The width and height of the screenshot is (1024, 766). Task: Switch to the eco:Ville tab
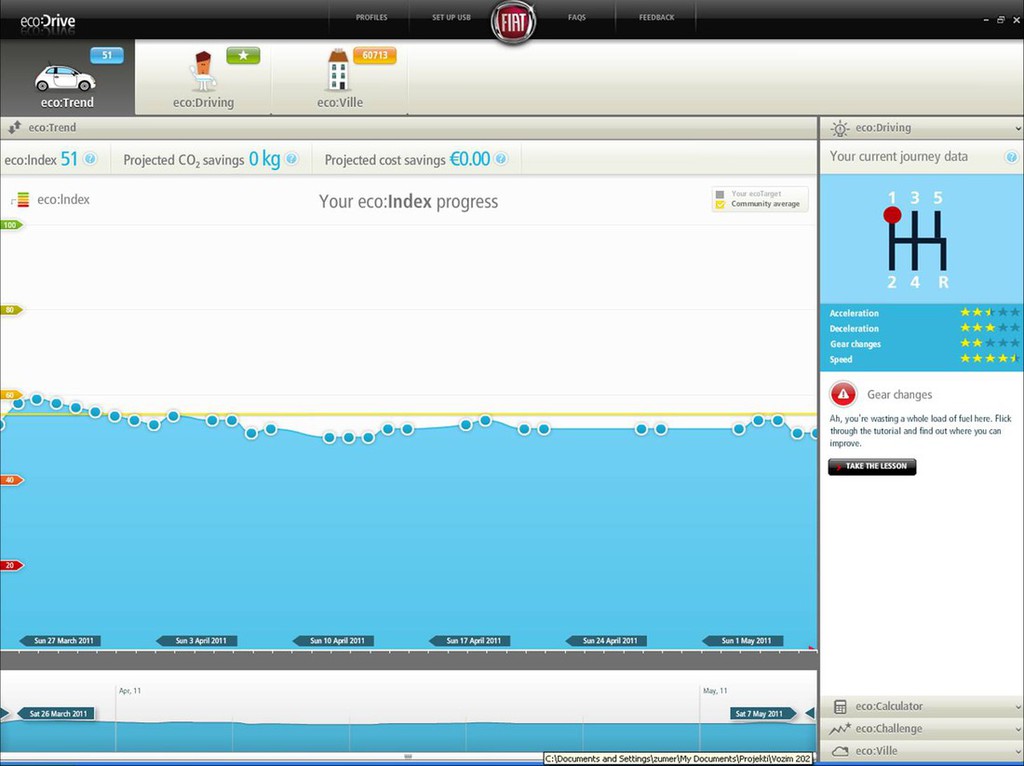click(x=340, y=78)
